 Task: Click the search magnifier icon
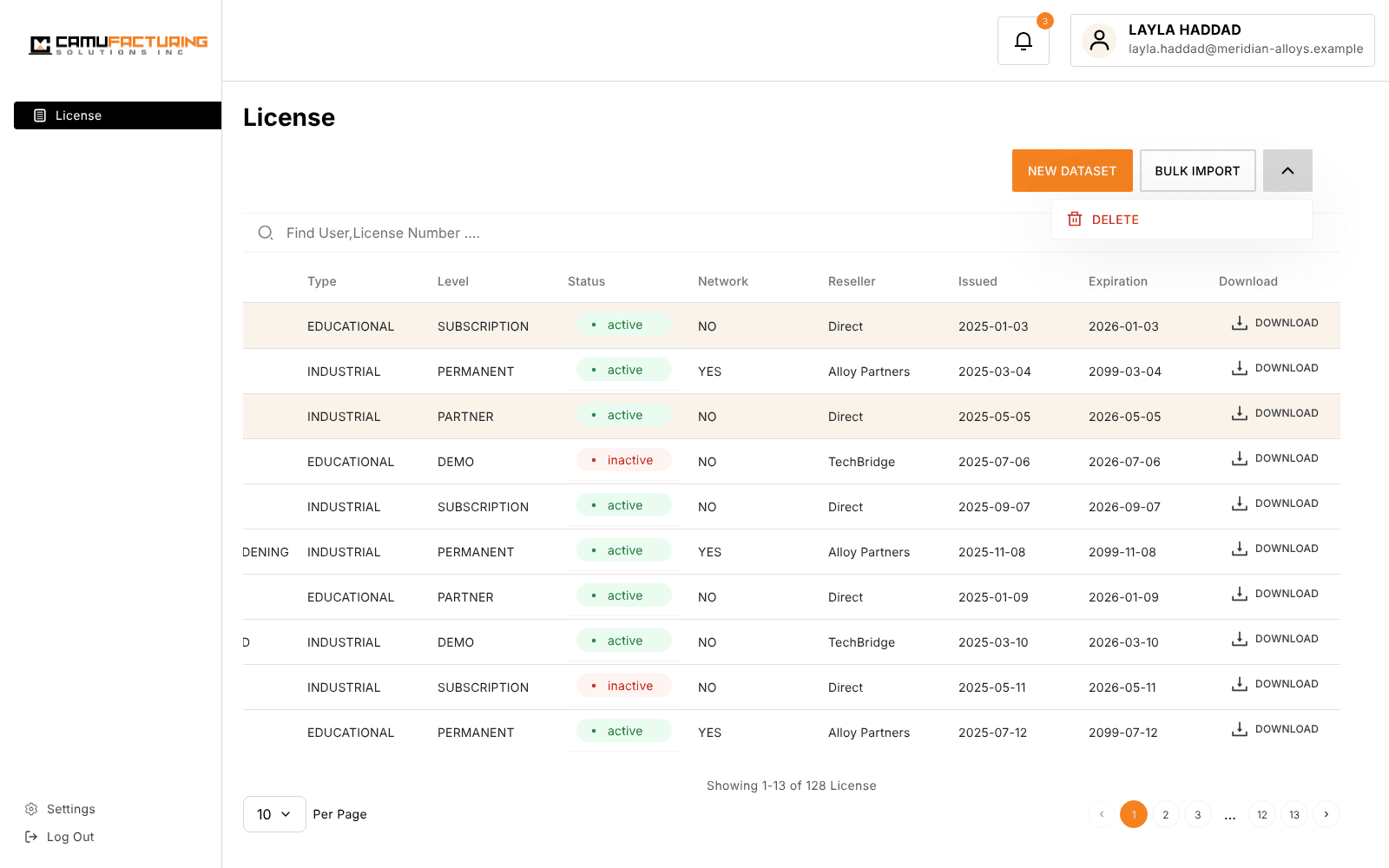tap(266, 233)
